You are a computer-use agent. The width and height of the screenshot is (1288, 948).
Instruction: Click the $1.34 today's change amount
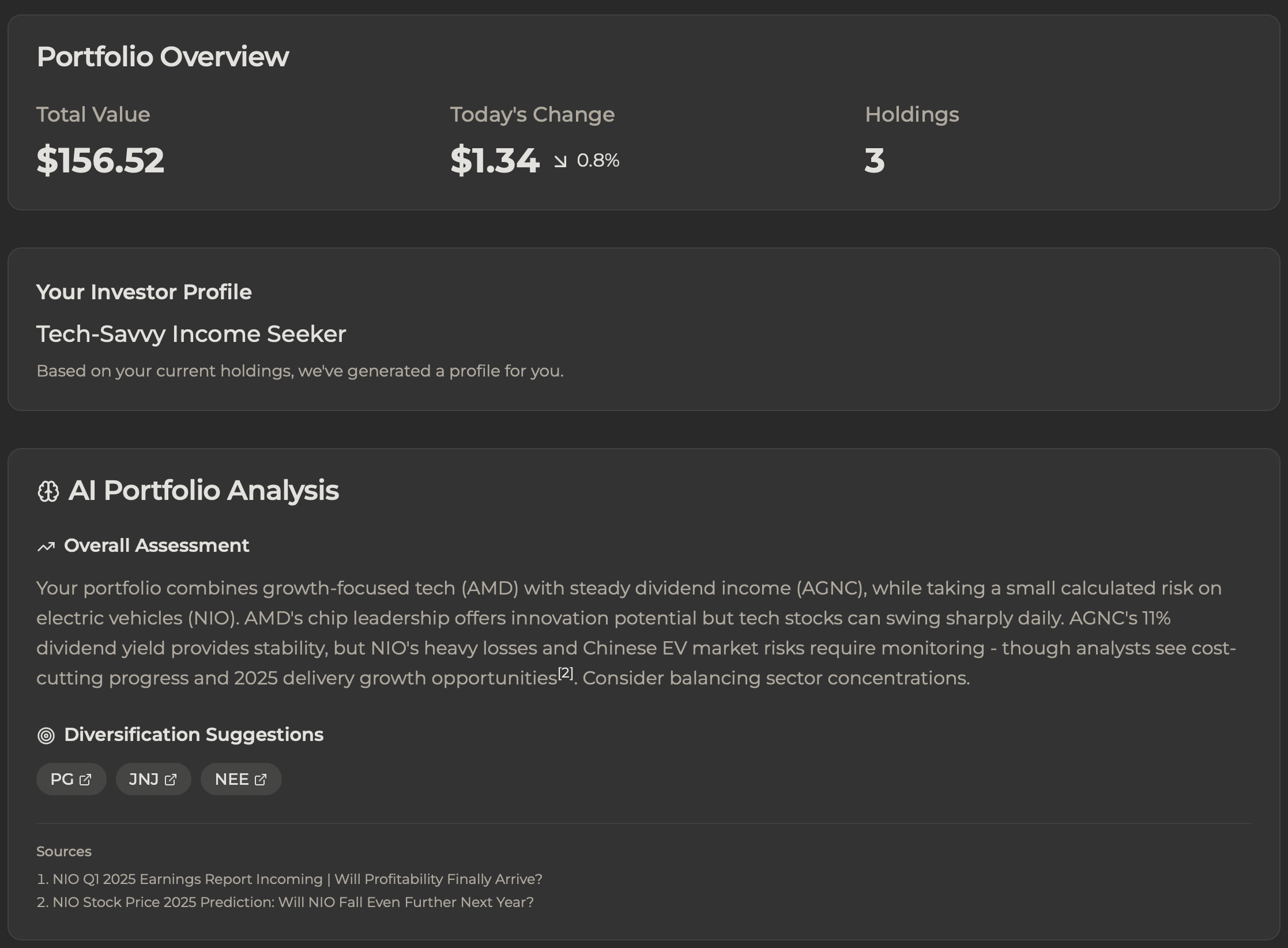click(x=494, y=160)
